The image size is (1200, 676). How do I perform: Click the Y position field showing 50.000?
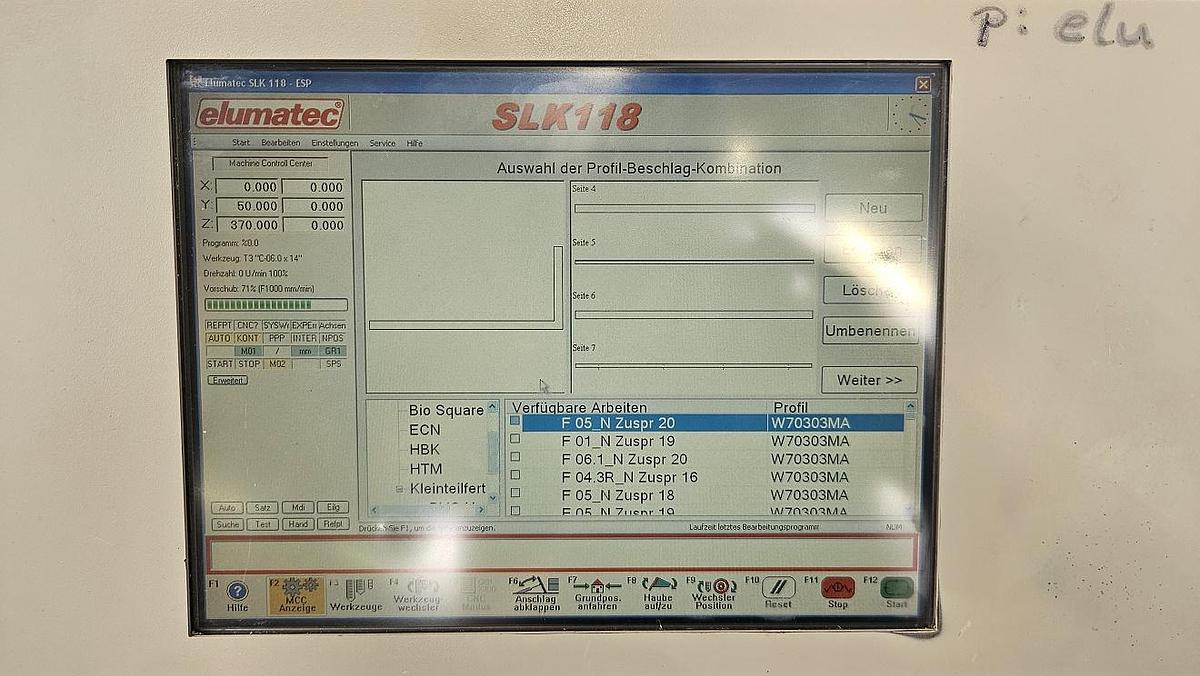247,206
